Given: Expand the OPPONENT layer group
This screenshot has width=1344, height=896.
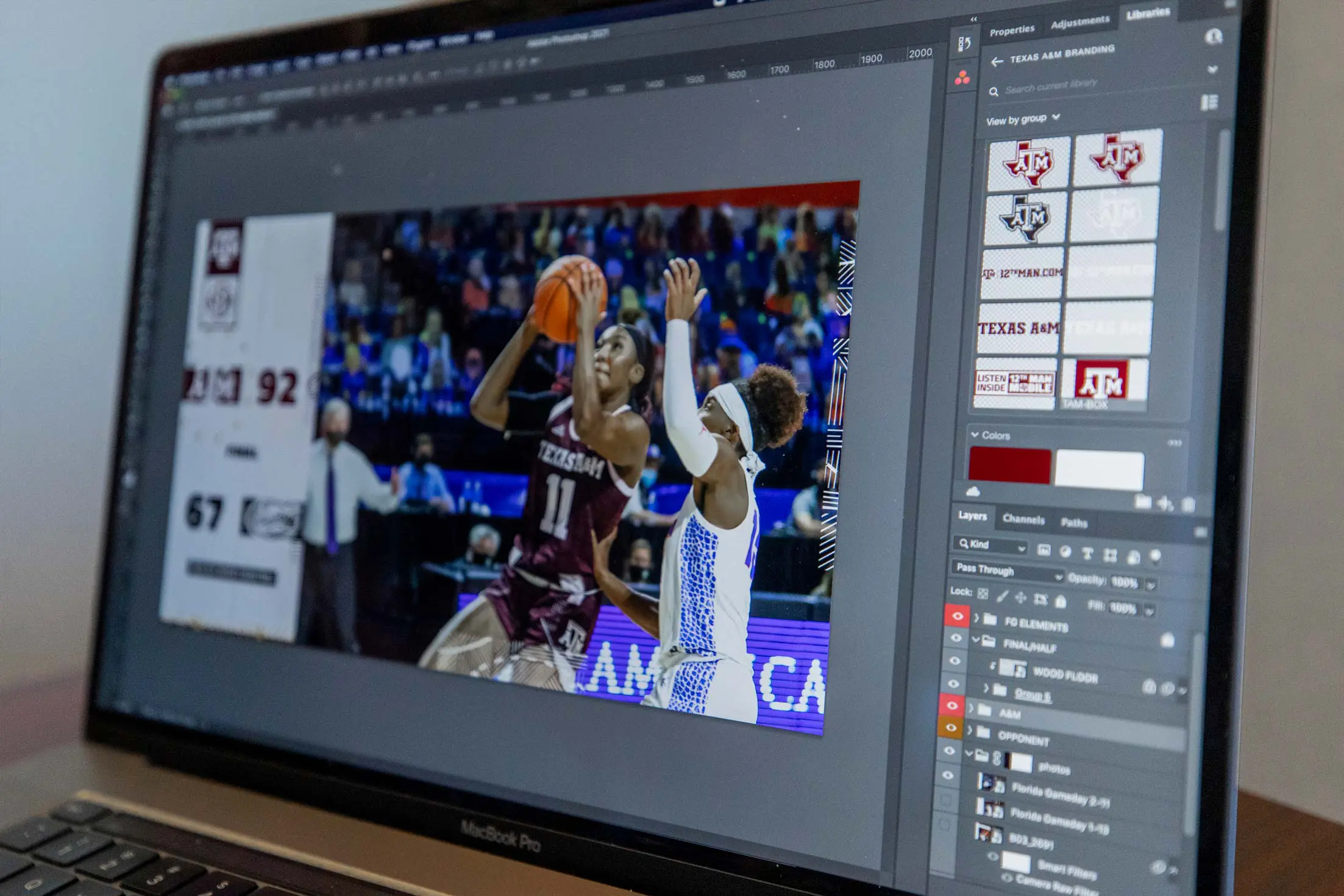Looking at the screenshot, I should point(970,730).
